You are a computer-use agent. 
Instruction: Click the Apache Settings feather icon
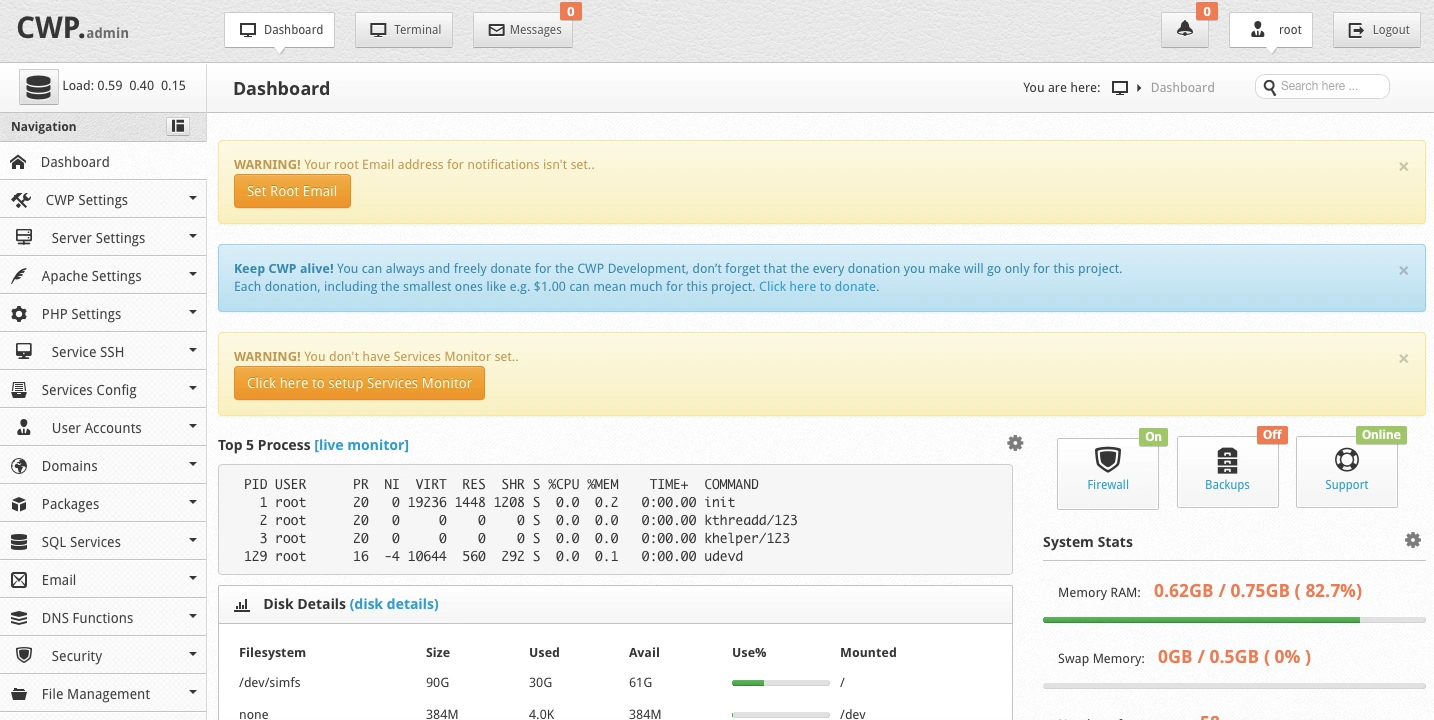(x=19, y=276)
